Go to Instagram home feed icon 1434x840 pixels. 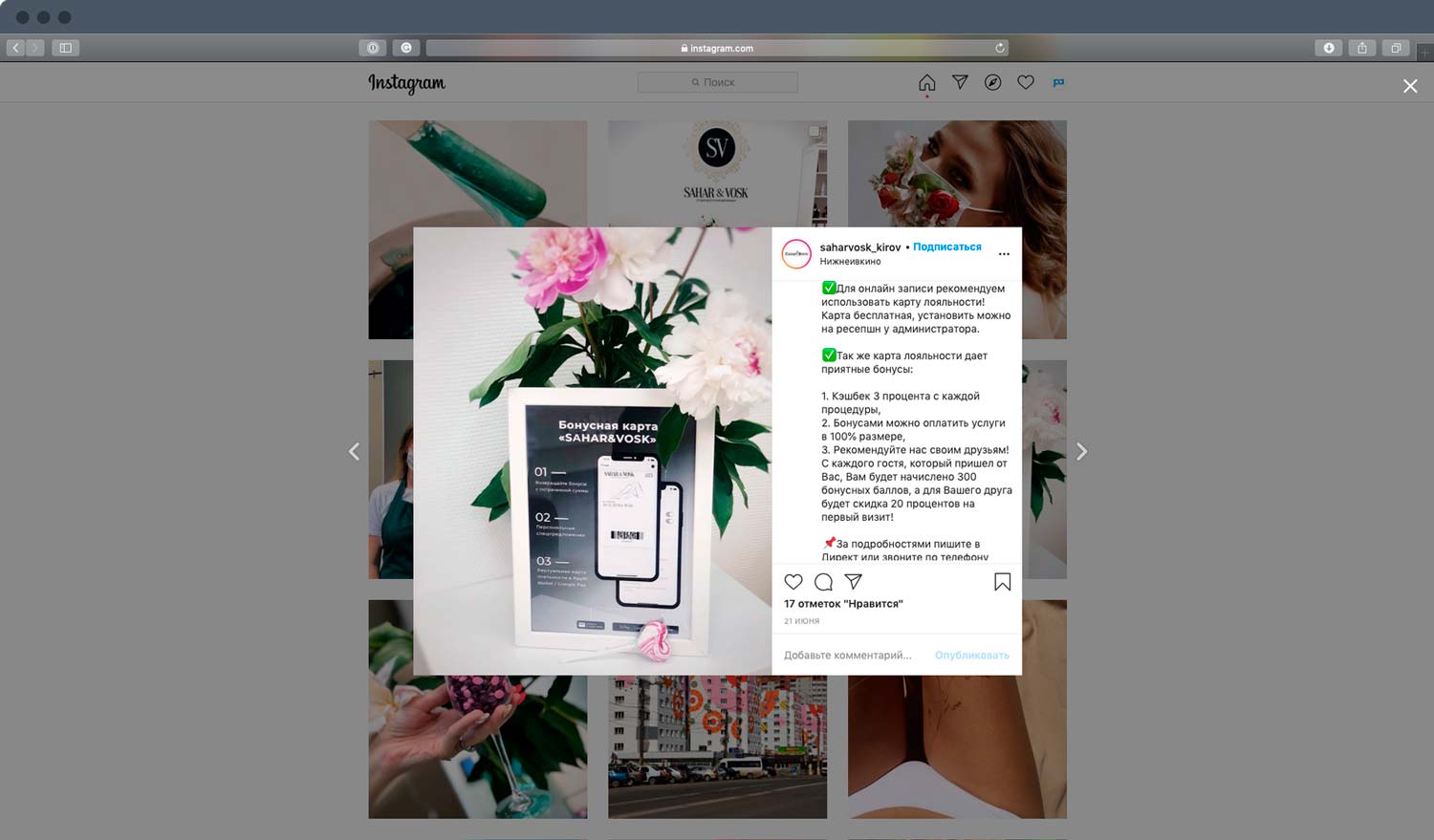point(926,82)
